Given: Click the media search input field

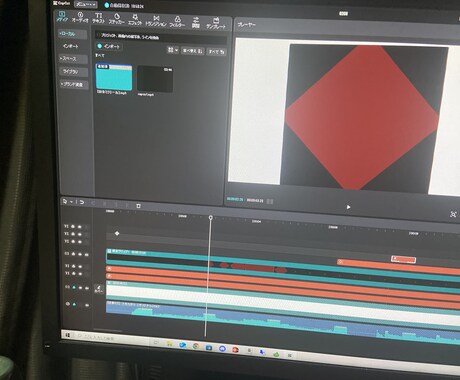Looking at the screenshot, I should (161, 37).
